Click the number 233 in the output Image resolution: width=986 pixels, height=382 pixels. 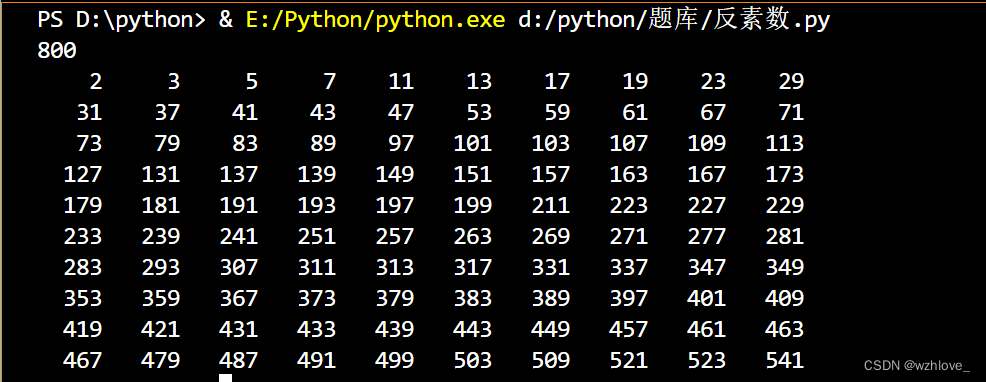point(83,237)
